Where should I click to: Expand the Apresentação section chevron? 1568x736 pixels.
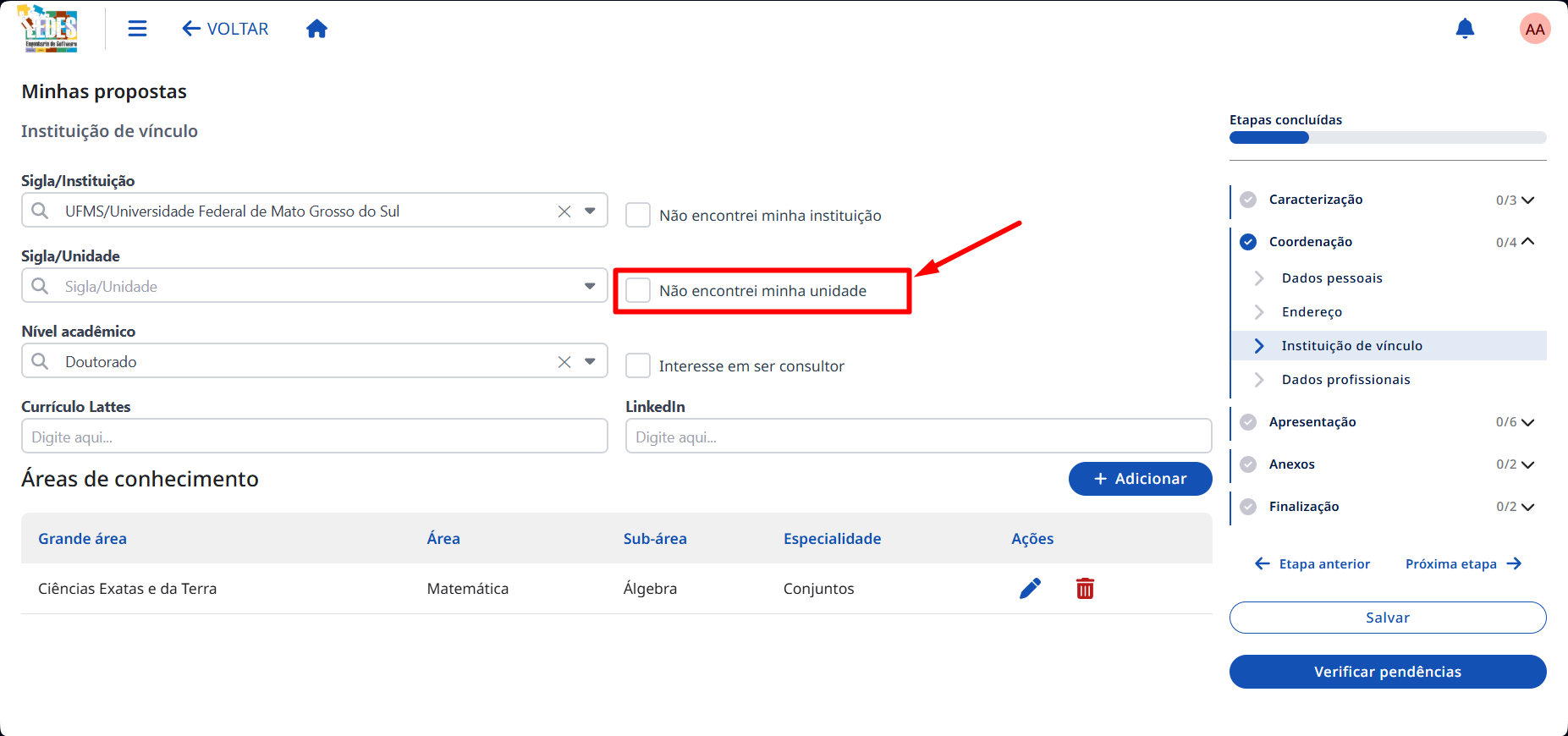click(1527, 423)
